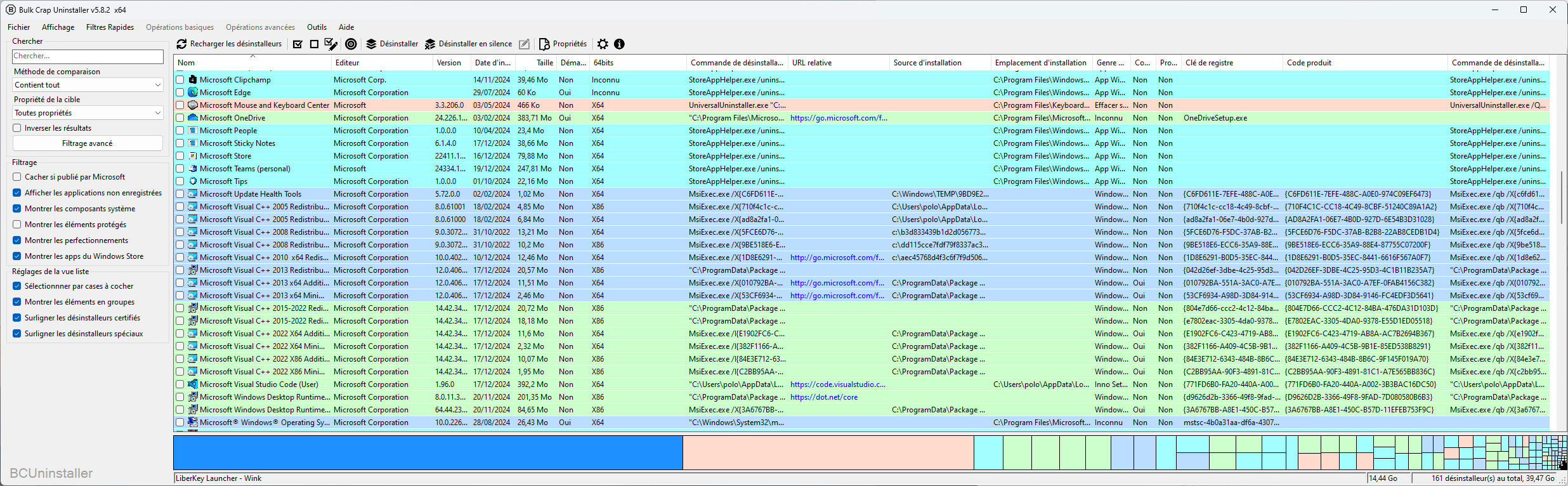Click the info circle toolbar icon
1568x486 pixels.
[x=619, y=44]
